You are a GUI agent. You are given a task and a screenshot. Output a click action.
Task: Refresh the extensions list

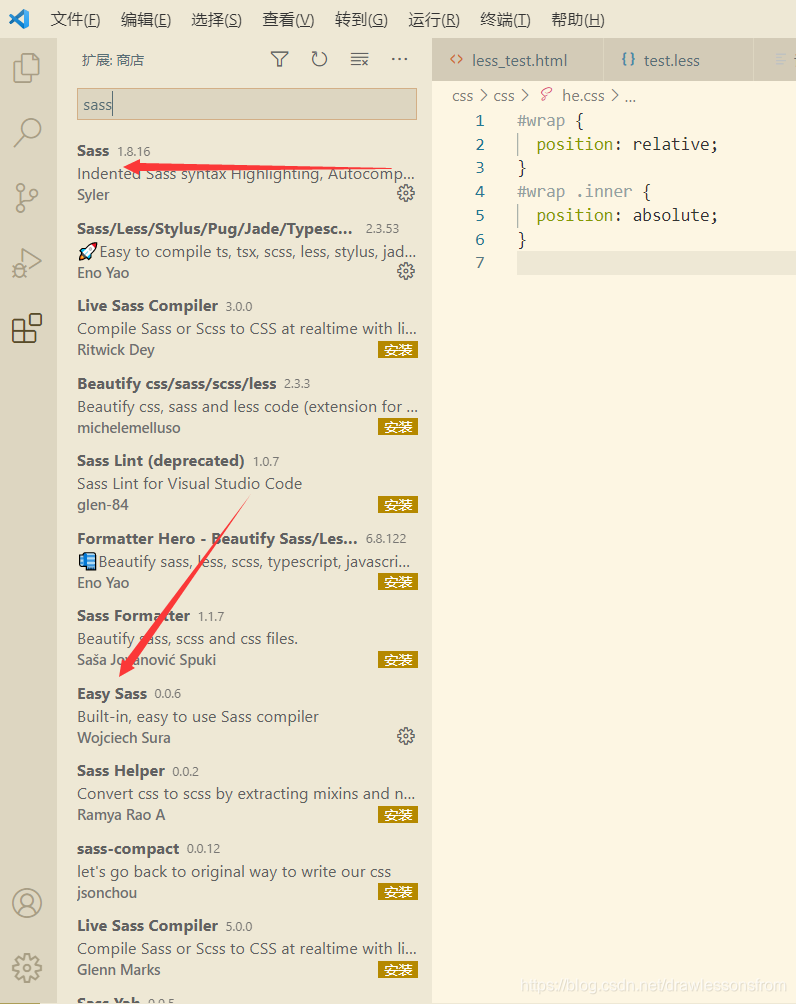319,60
